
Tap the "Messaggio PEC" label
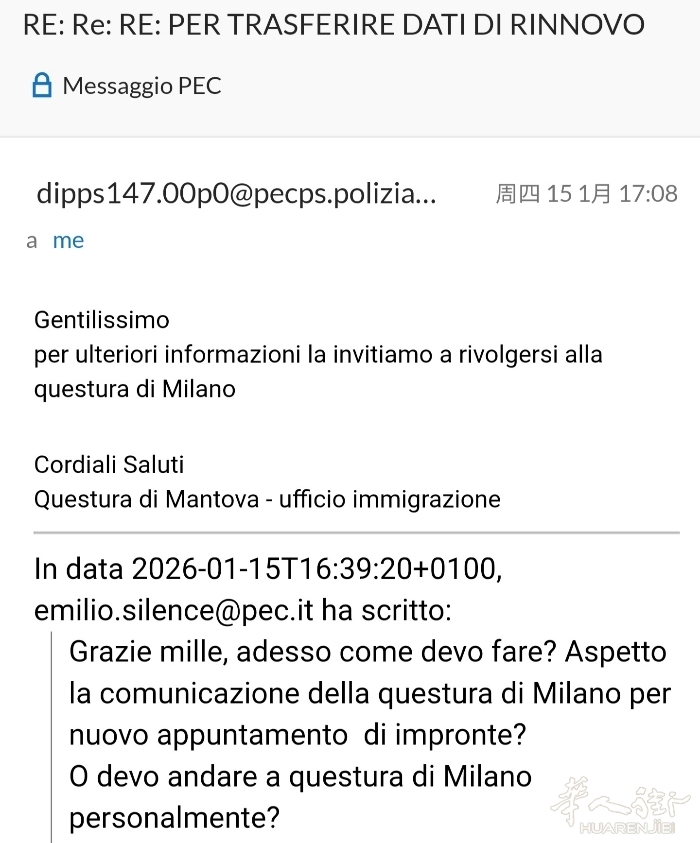tap(141, 86)
